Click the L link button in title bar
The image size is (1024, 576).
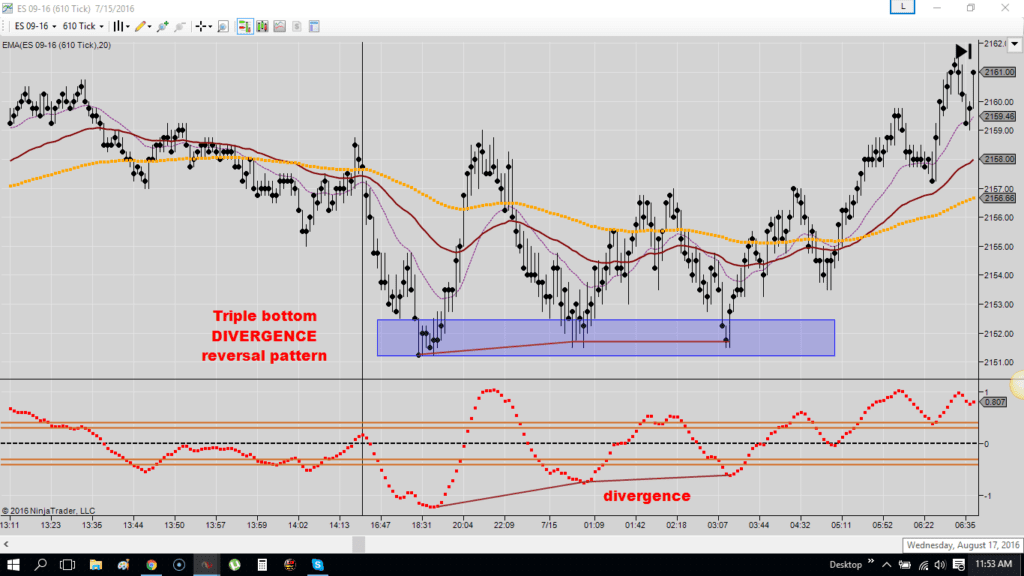pos(903,7)
